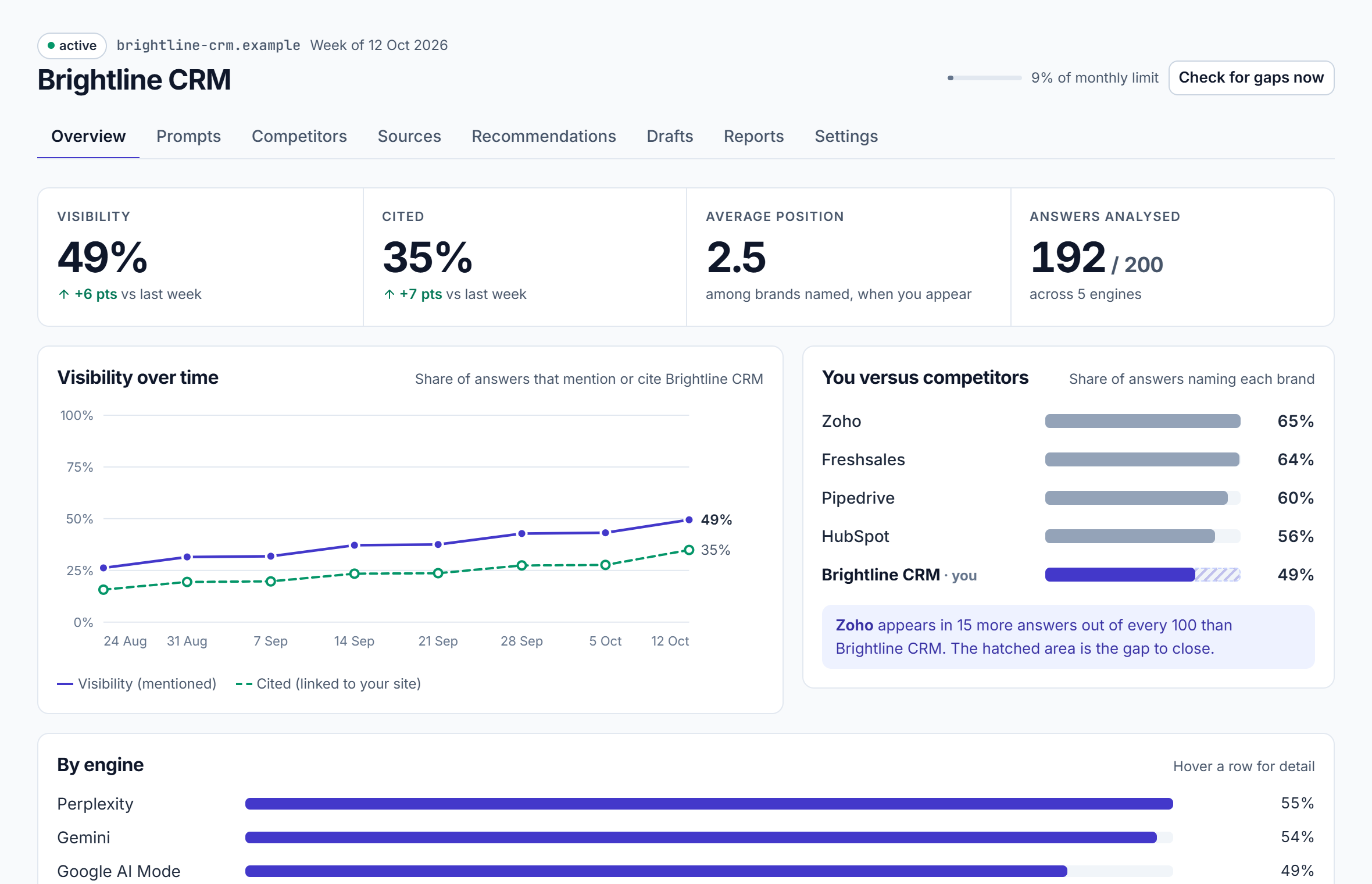
Task: Click the 2.5 Average Position value
Action: point(736,258)
